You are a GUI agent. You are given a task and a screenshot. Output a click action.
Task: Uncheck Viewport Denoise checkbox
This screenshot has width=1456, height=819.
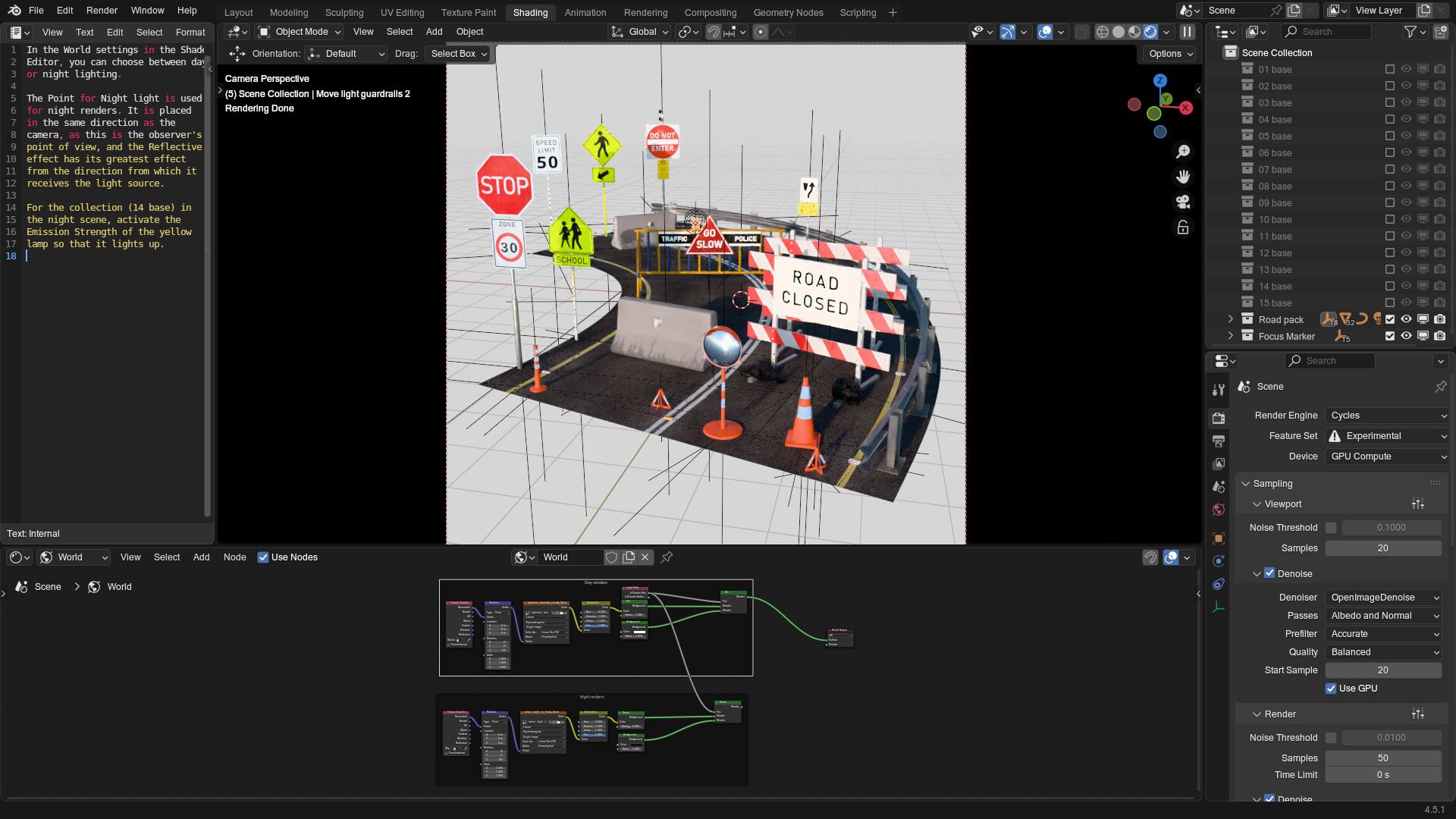coord(1269,573)
